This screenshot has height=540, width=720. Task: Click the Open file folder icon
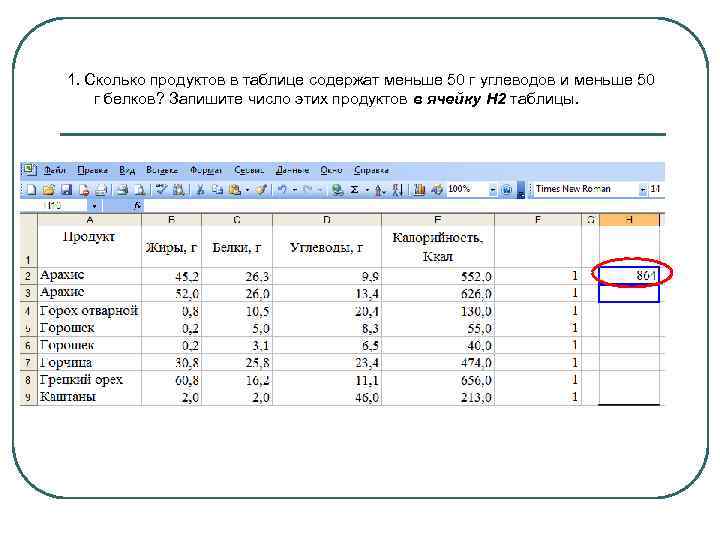click(49, 190)
